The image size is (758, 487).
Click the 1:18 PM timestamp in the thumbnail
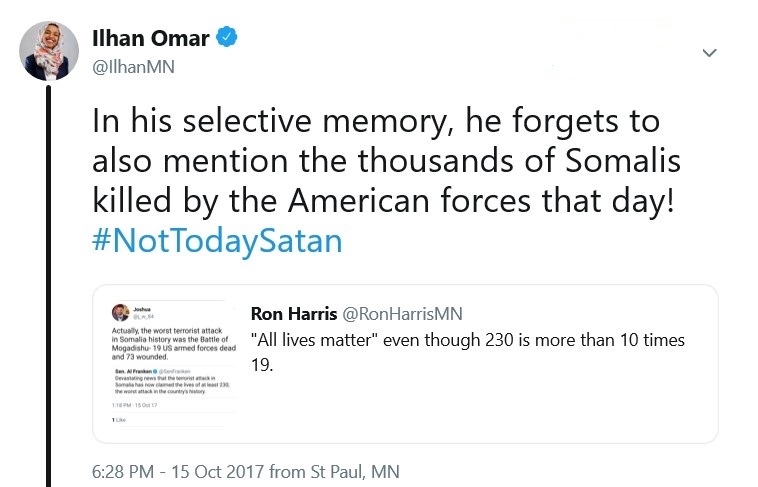click(121, 405)
